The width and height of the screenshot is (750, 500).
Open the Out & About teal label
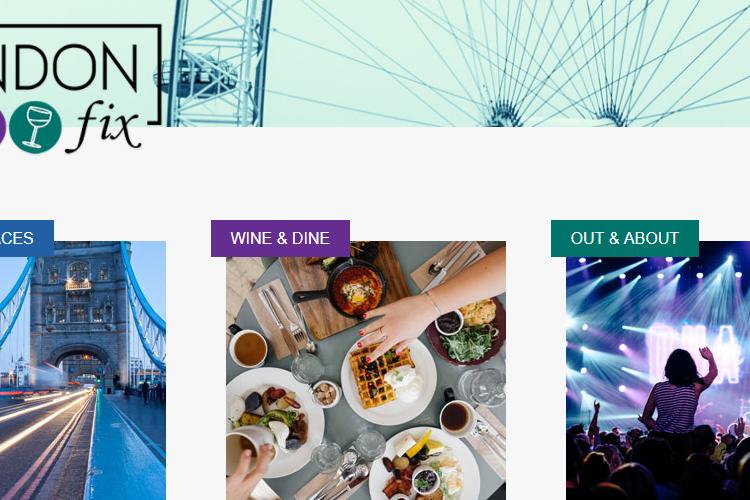(x=625, y=238)
